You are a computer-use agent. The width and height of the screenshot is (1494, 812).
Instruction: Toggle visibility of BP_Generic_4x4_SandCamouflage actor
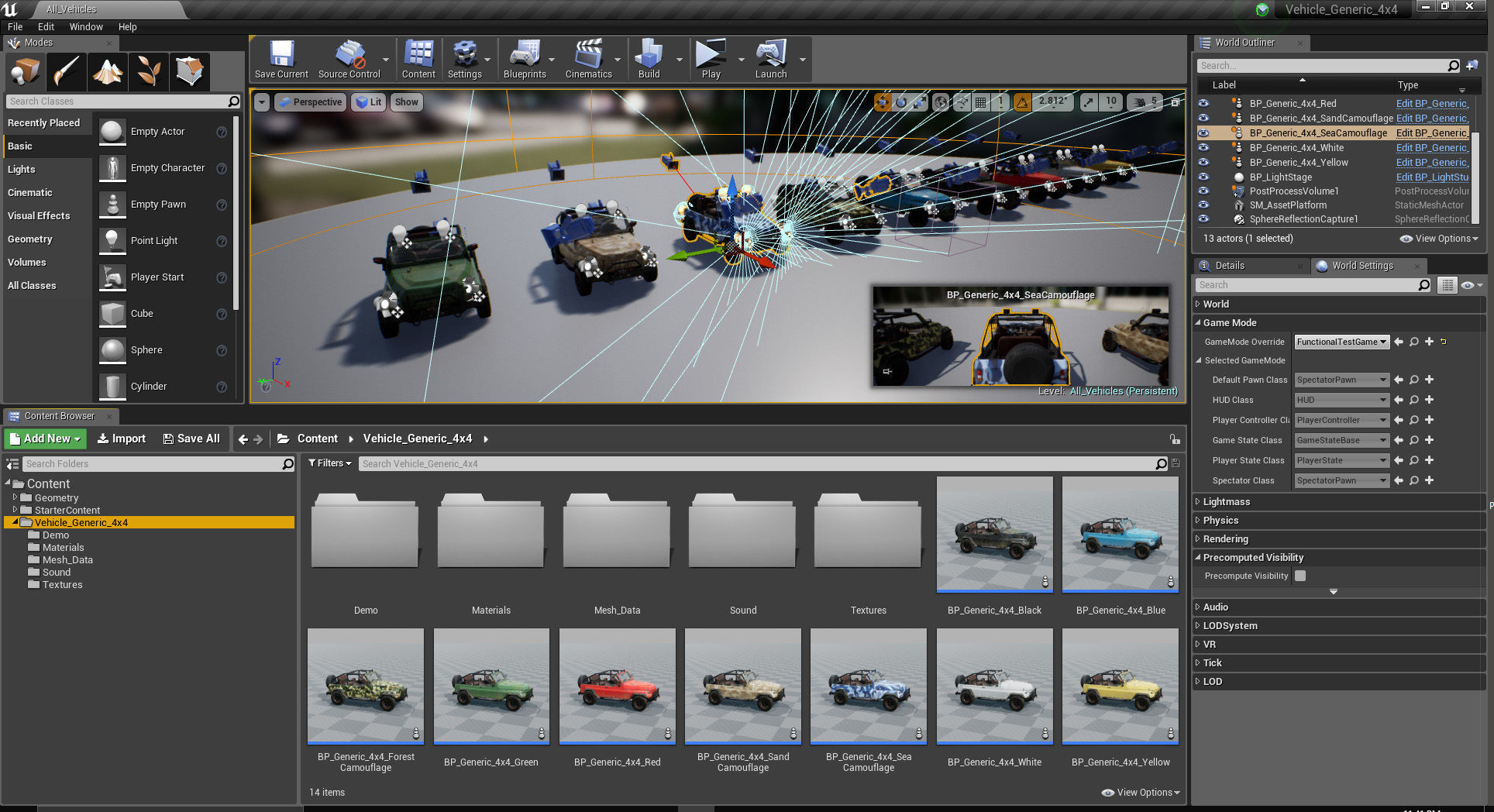tap(1203, 118)
